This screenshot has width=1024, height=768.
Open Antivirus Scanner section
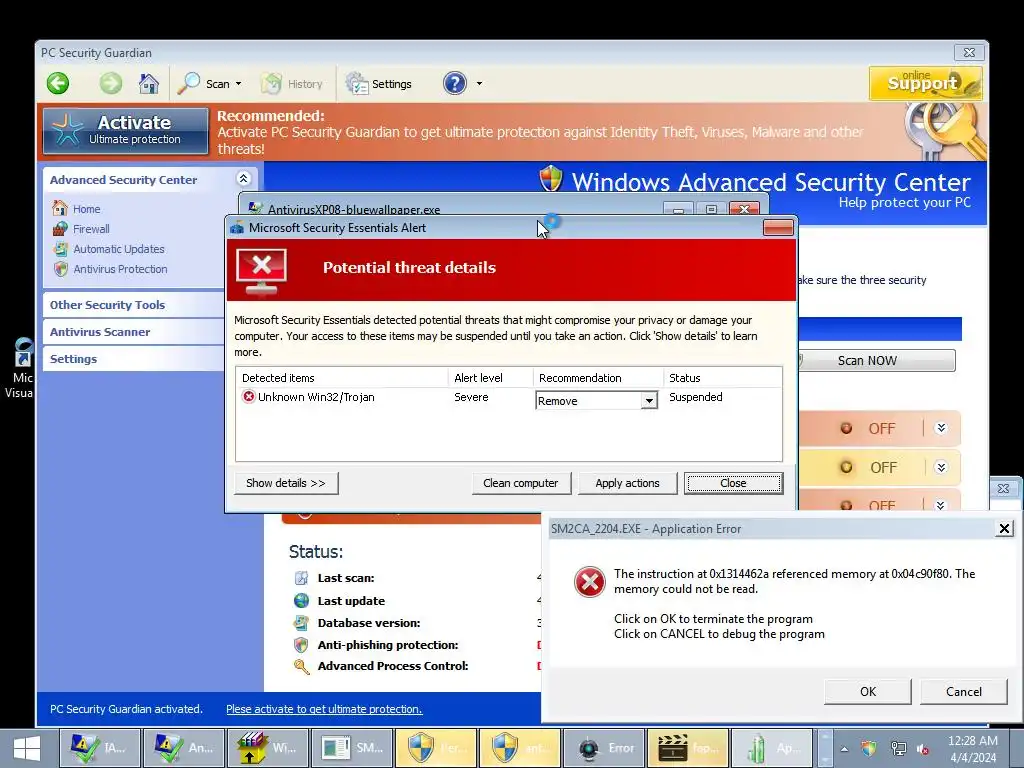(133, 332)
